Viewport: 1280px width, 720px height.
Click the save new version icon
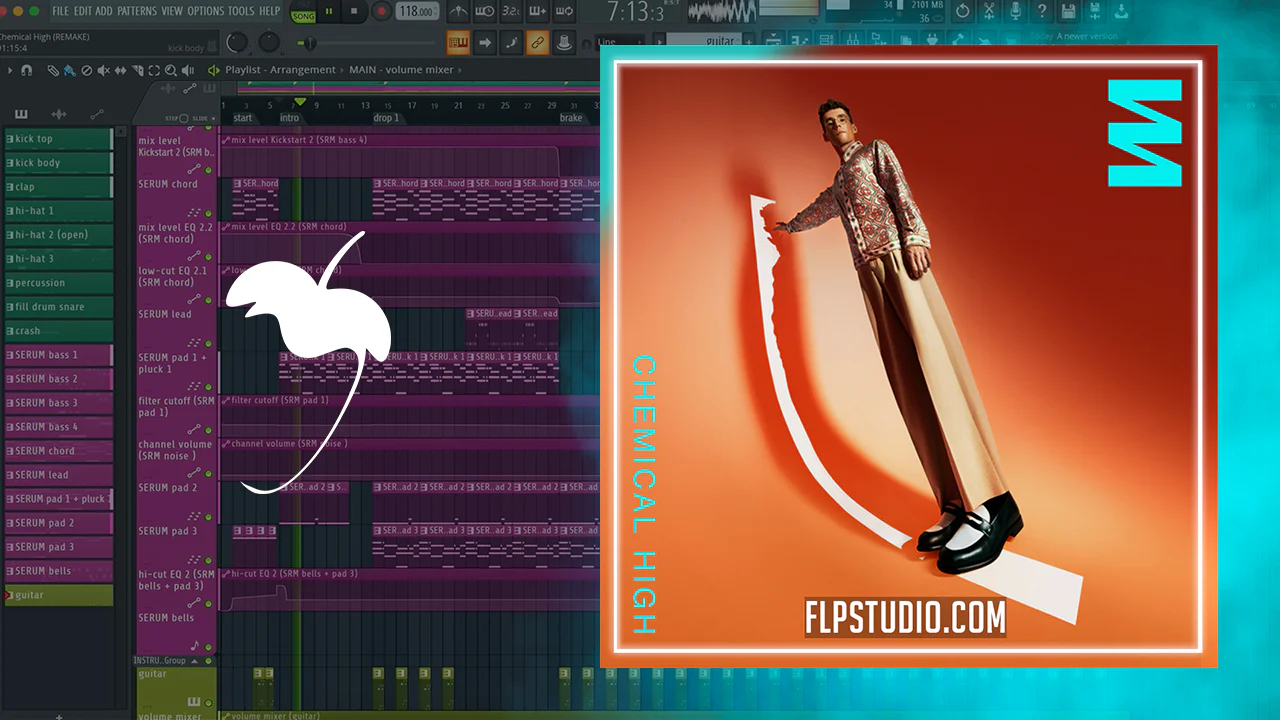pyautogui.click(x=1095, y=11)
